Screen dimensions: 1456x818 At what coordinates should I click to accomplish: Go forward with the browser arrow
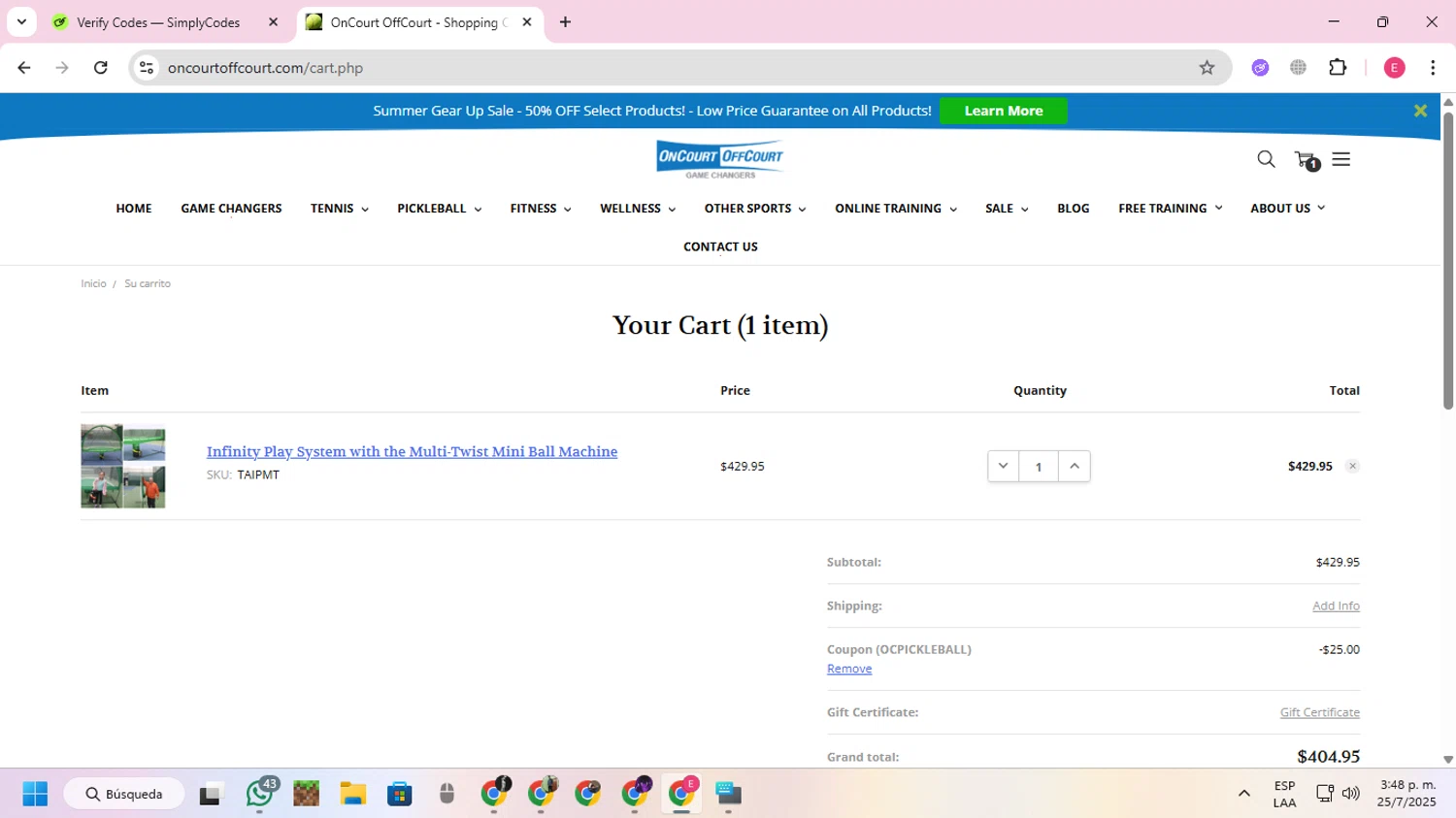pyautogui.click(x=62, y=68)
